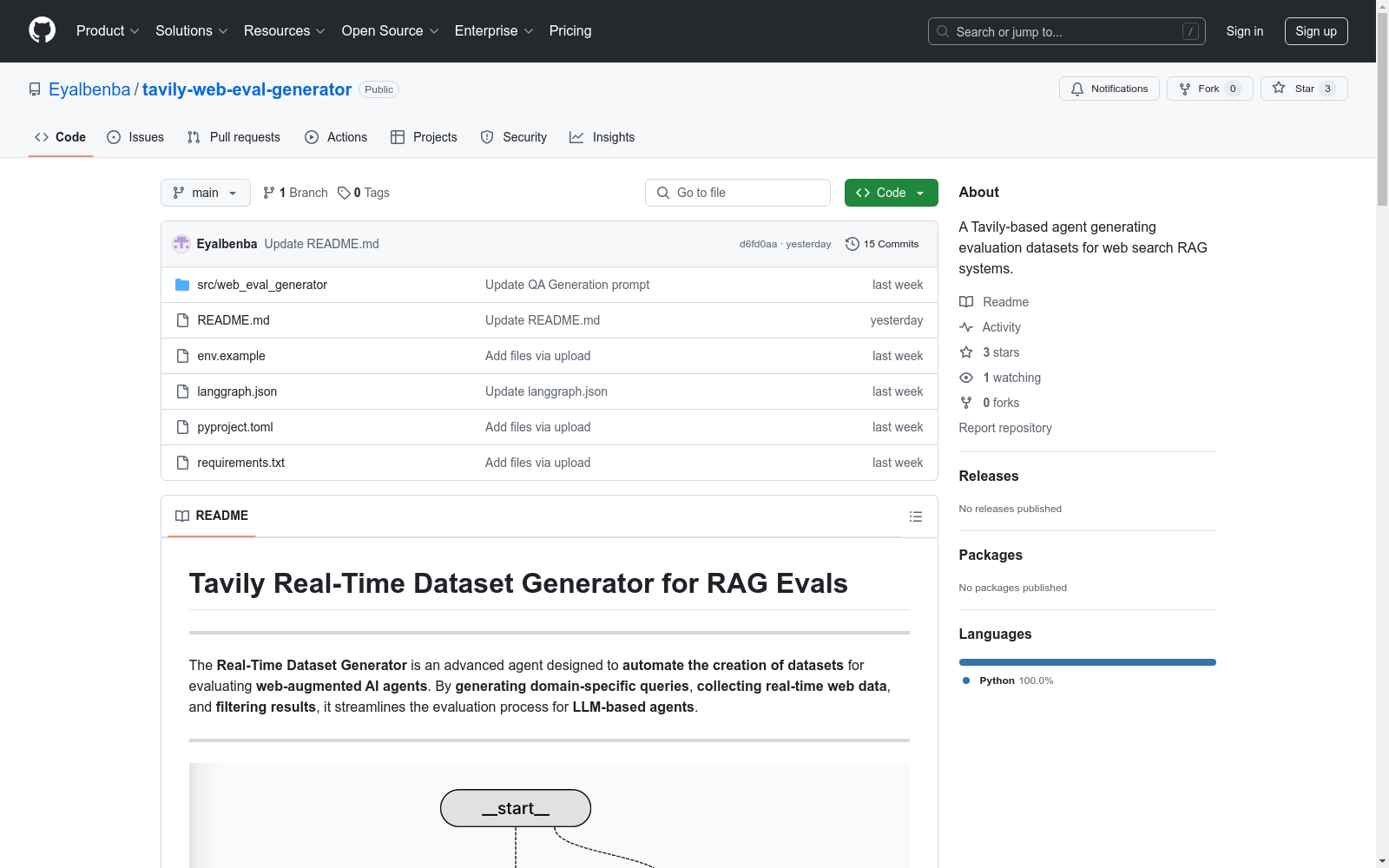Expand the green Code dropdown arrow
This screenshot has width=1389, height=868.
[920, 192]
